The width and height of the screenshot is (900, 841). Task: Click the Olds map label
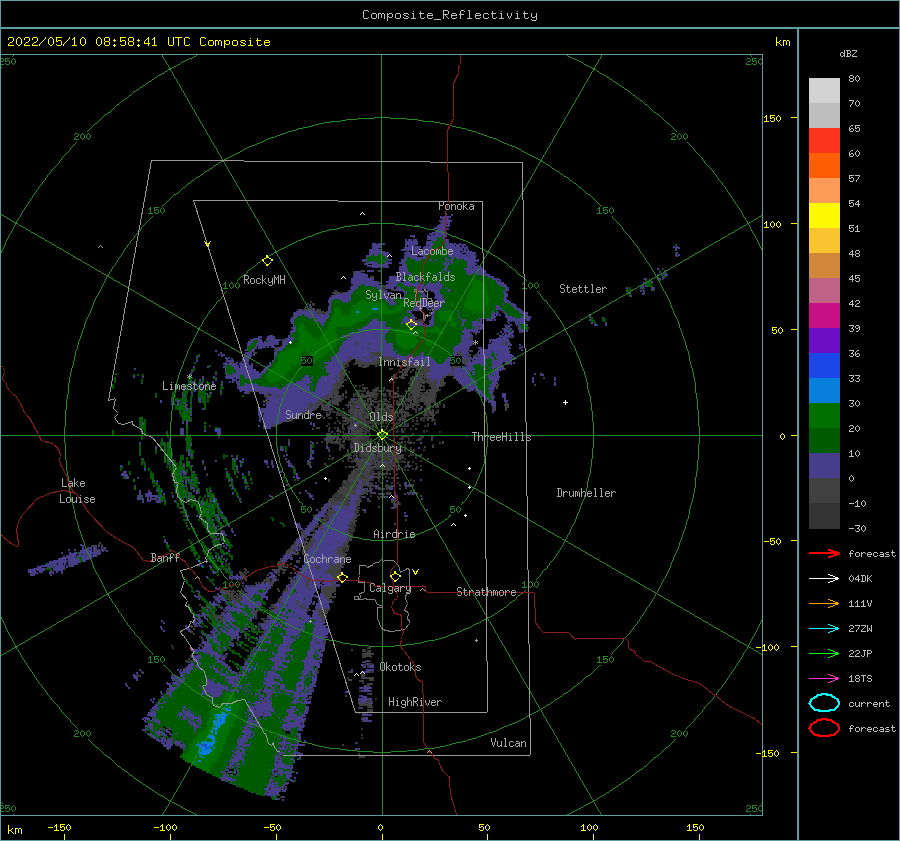381,417
